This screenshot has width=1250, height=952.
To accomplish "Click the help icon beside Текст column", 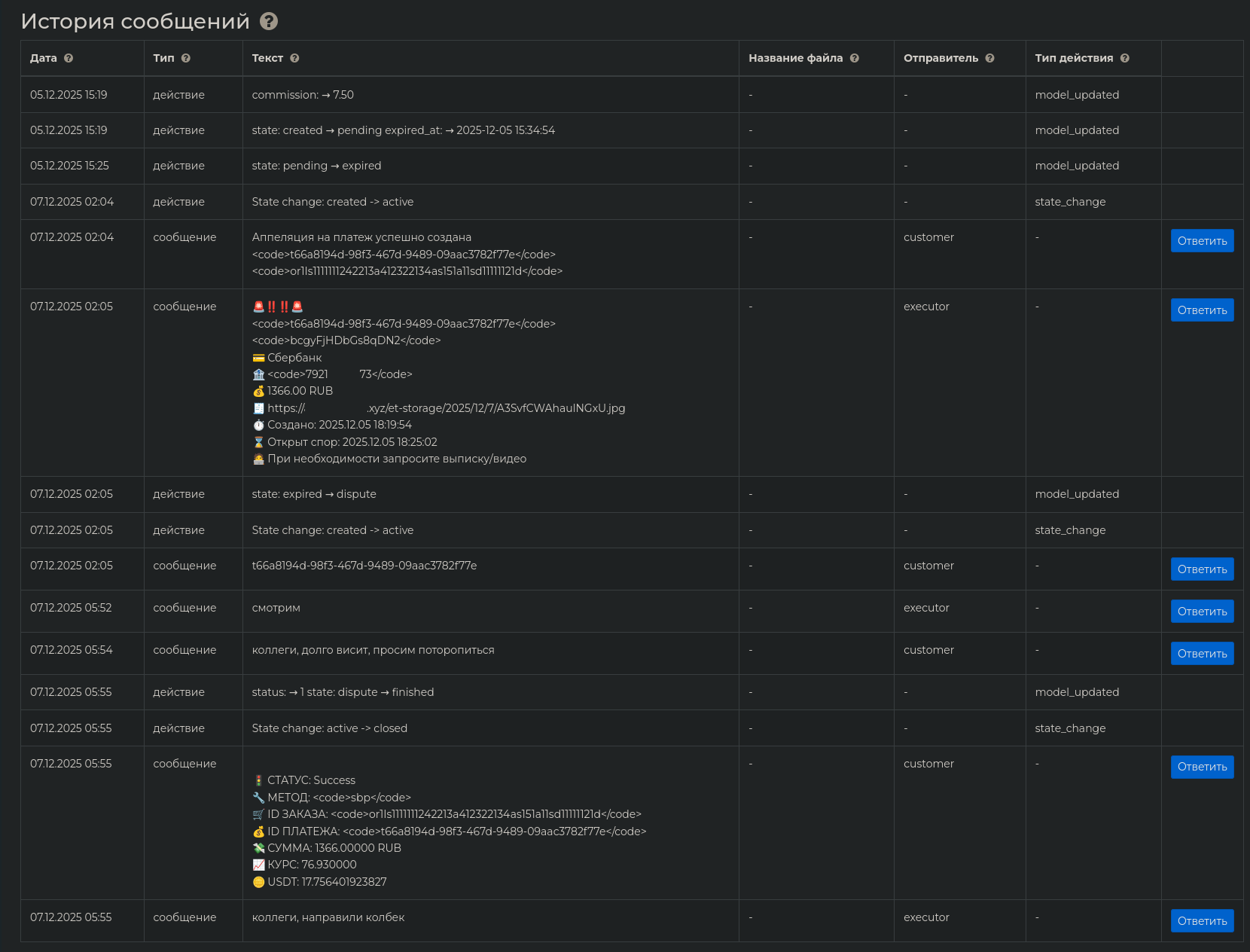I will [294, 58].
